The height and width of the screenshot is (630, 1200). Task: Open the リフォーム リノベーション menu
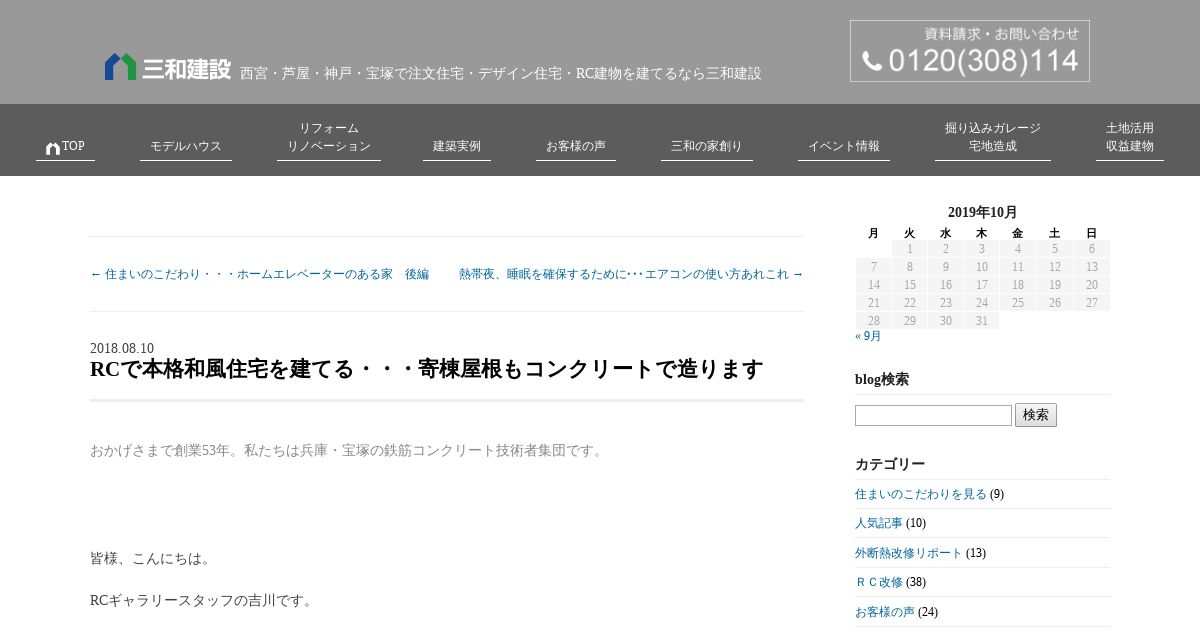(x=329, y=137)
